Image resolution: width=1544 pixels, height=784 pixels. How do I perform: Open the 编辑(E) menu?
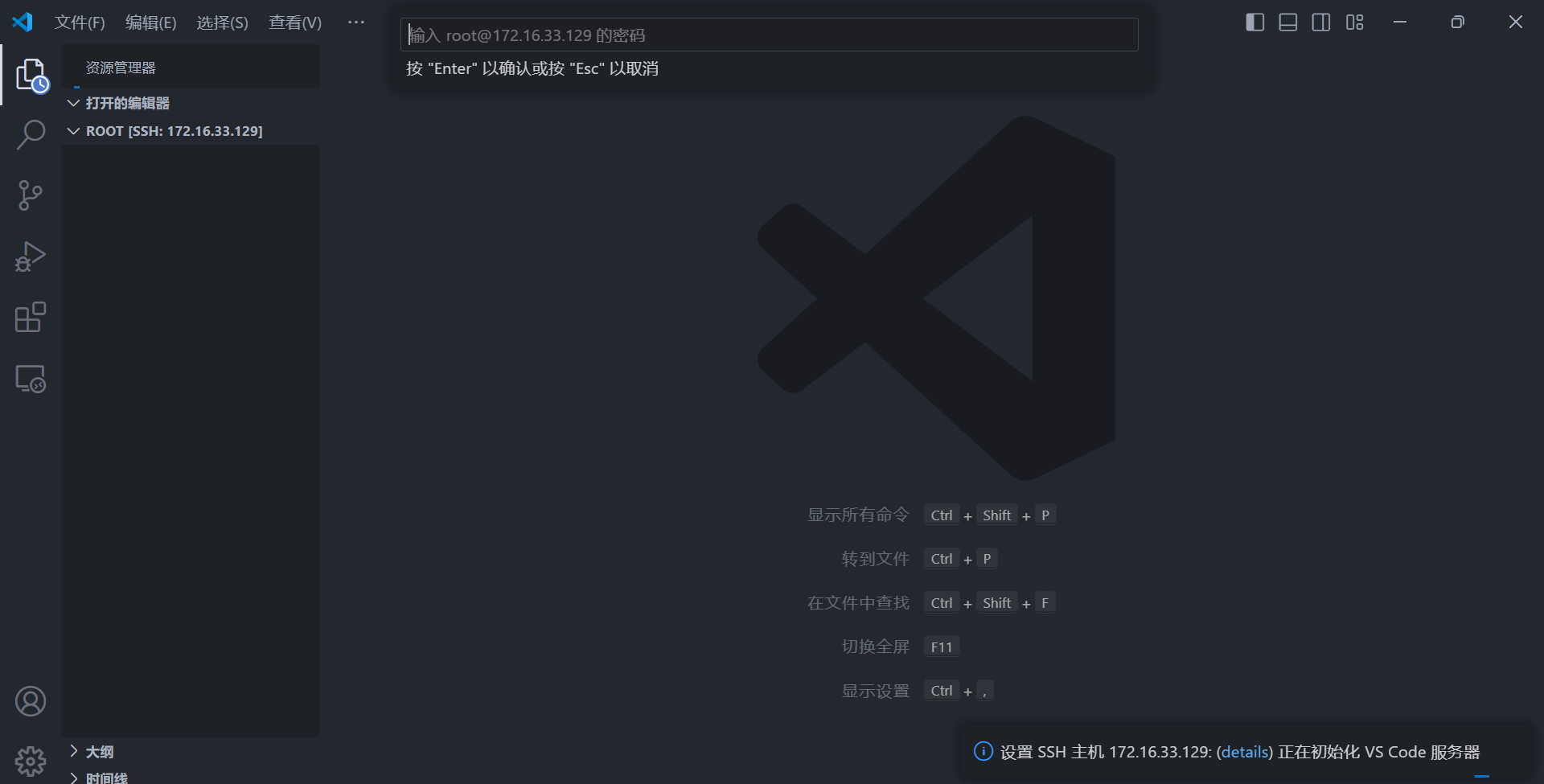[x=151, y=23]
